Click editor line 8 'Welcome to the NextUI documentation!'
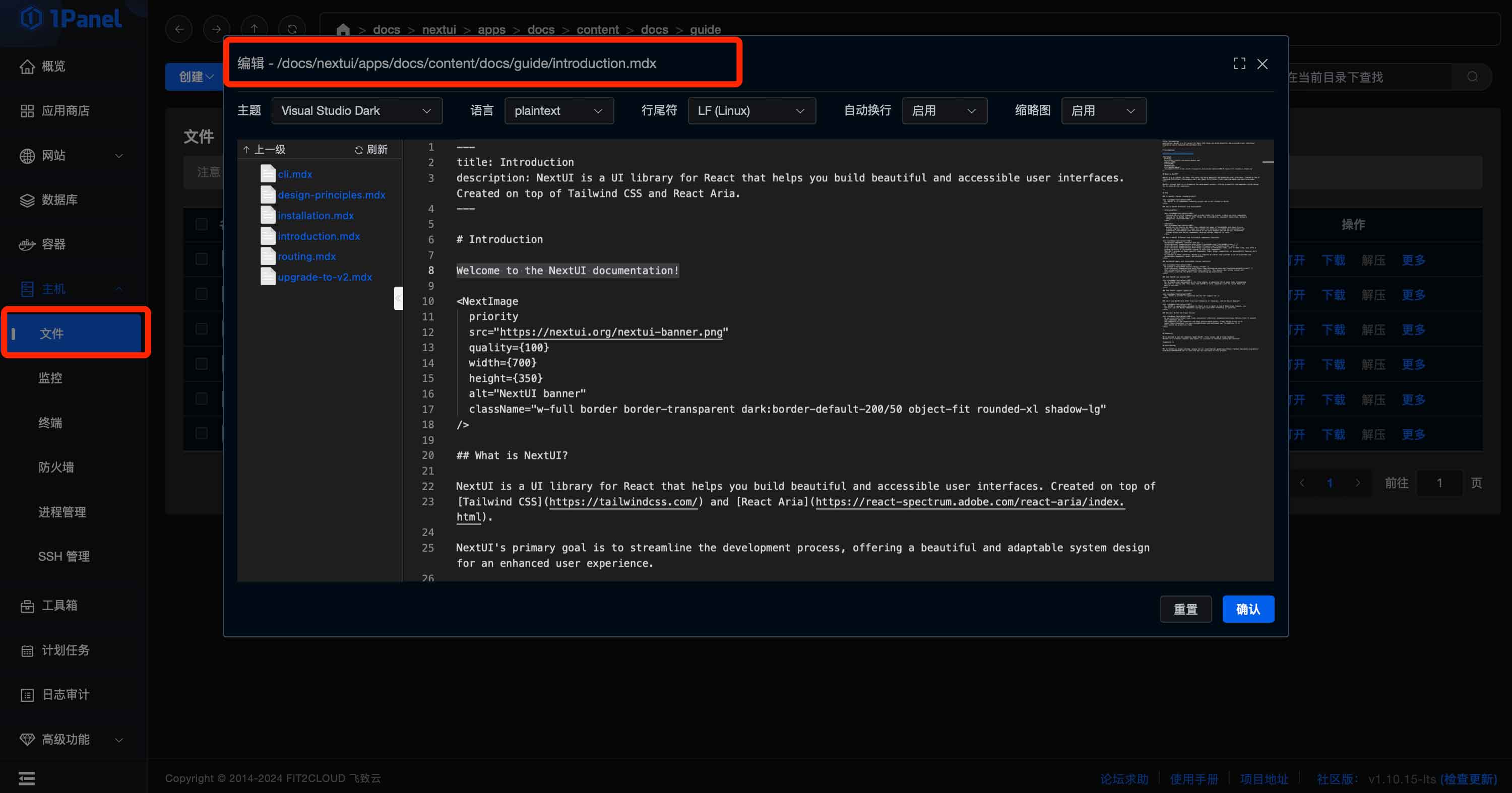Viewport: 1512px width, 793px height. (x=568, y=271)
